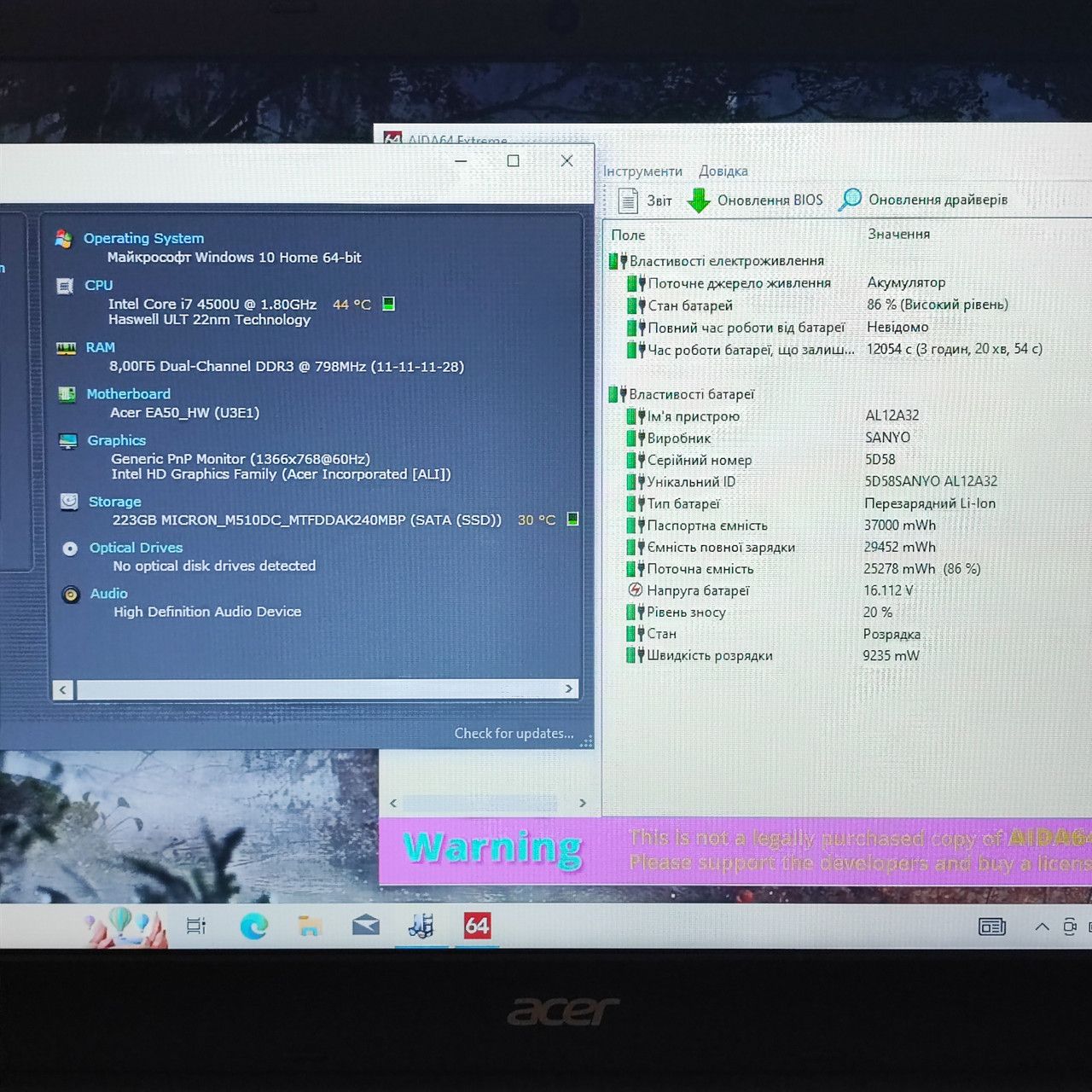
Task: Switch to the Speccy taskbar icon
Action: [x=421, y=926]
